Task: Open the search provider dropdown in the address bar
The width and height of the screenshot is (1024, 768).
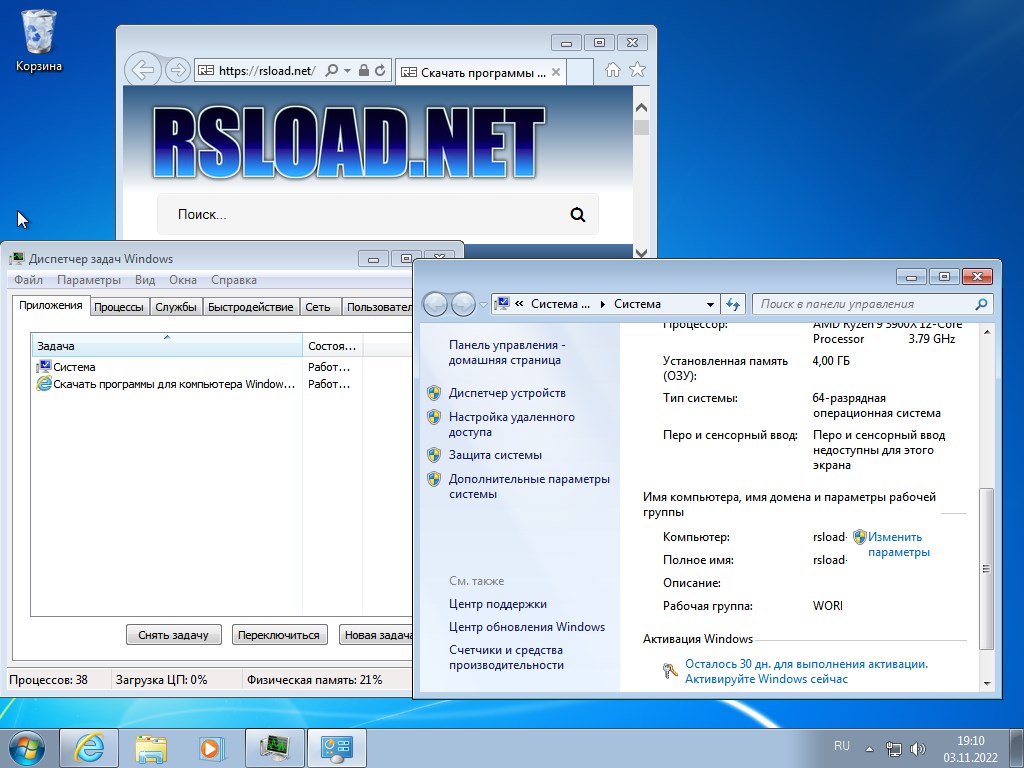Action: [x=347, y=71]
